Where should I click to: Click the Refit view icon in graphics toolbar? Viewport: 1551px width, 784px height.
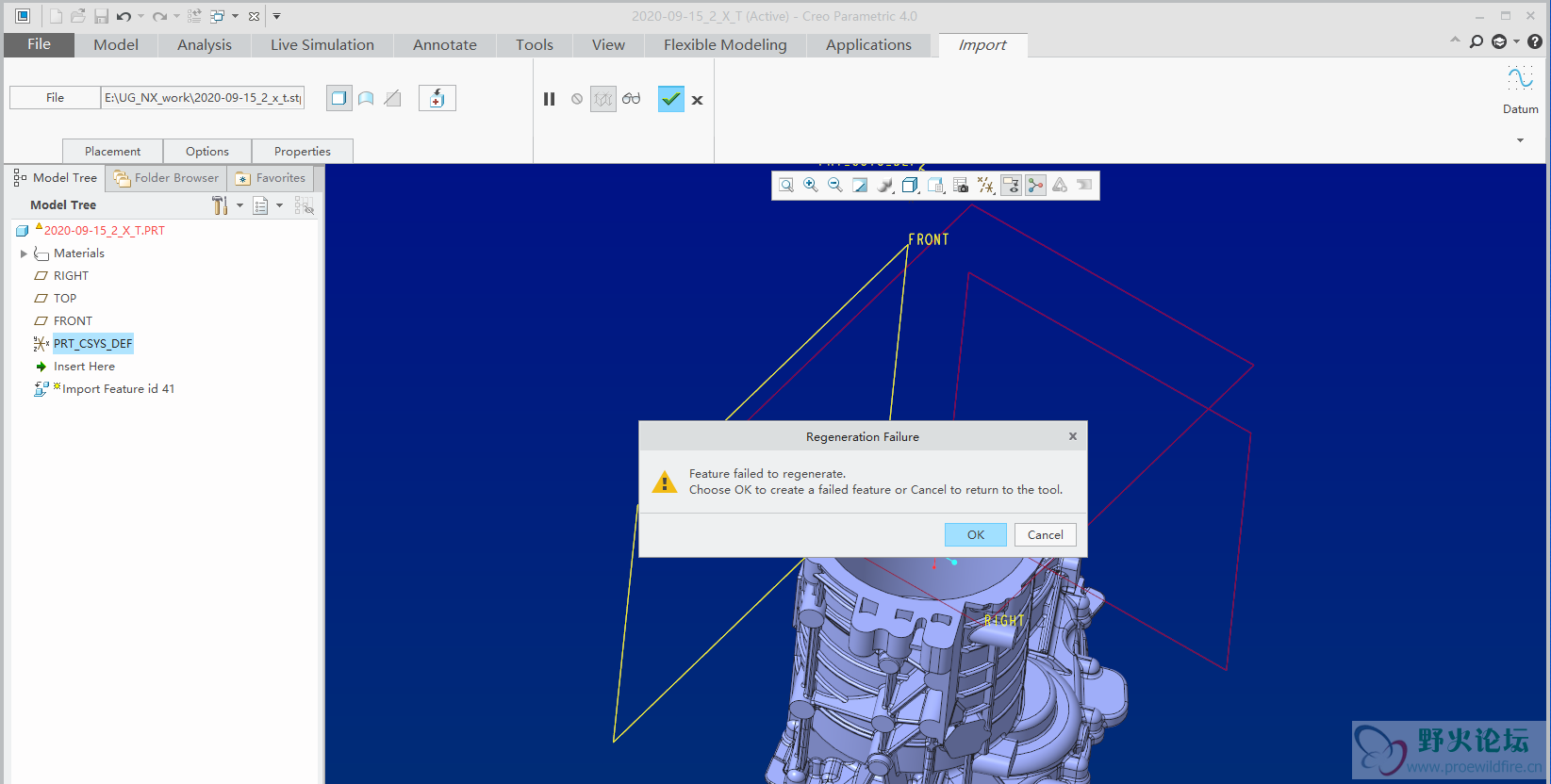click(x=786, y=186)
